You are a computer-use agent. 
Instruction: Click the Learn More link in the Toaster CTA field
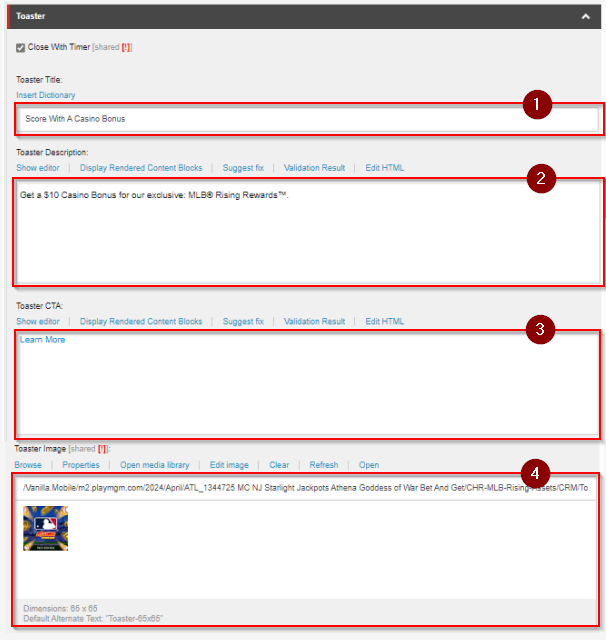42,340
